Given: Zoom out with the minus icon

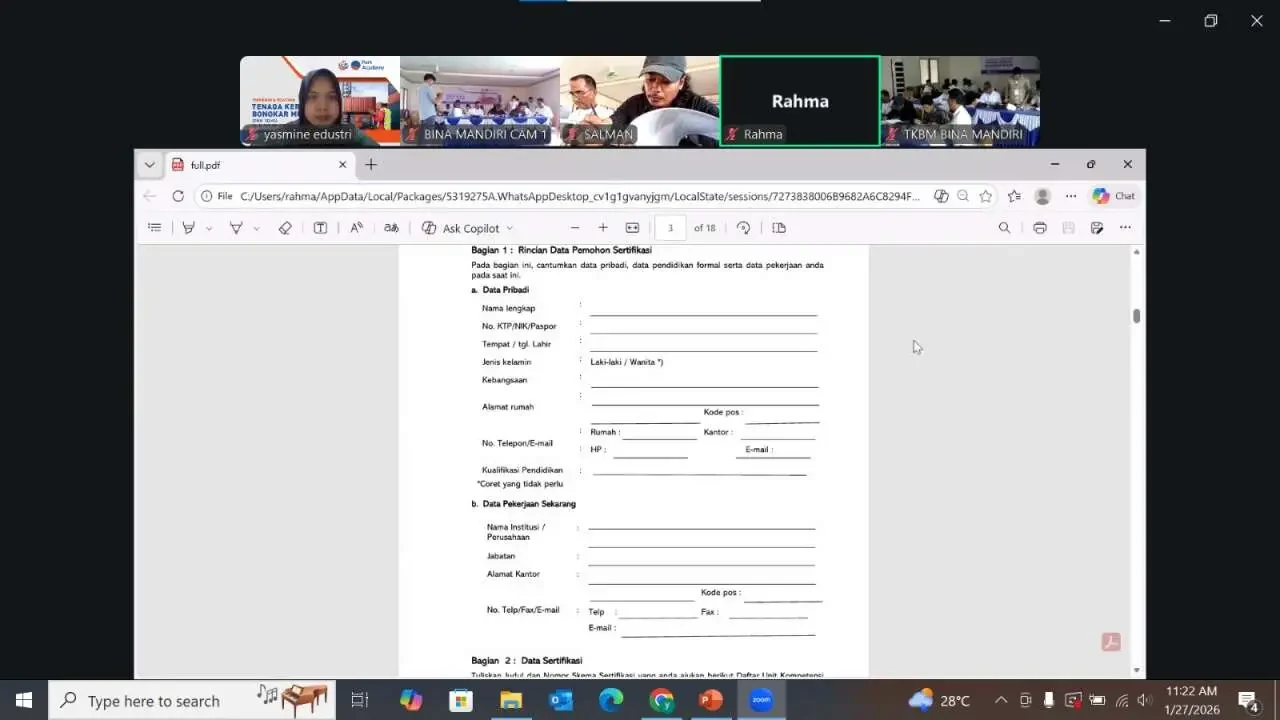Looking at the screenshot, I should pos(574,228).
